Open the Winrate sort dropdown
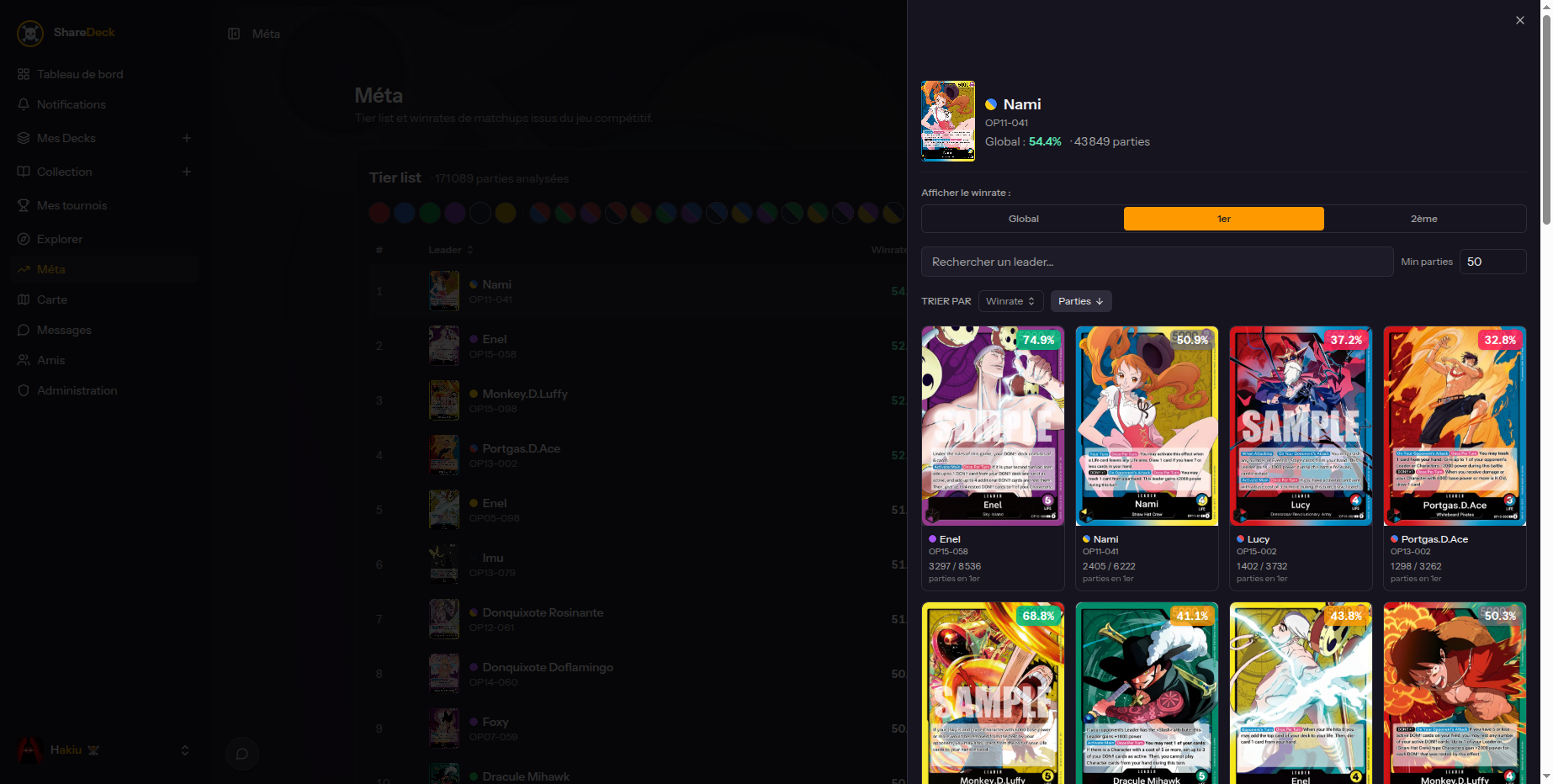Viewport: 1553px width, 784px height. pyautogui.click(x=1010, y=301)
